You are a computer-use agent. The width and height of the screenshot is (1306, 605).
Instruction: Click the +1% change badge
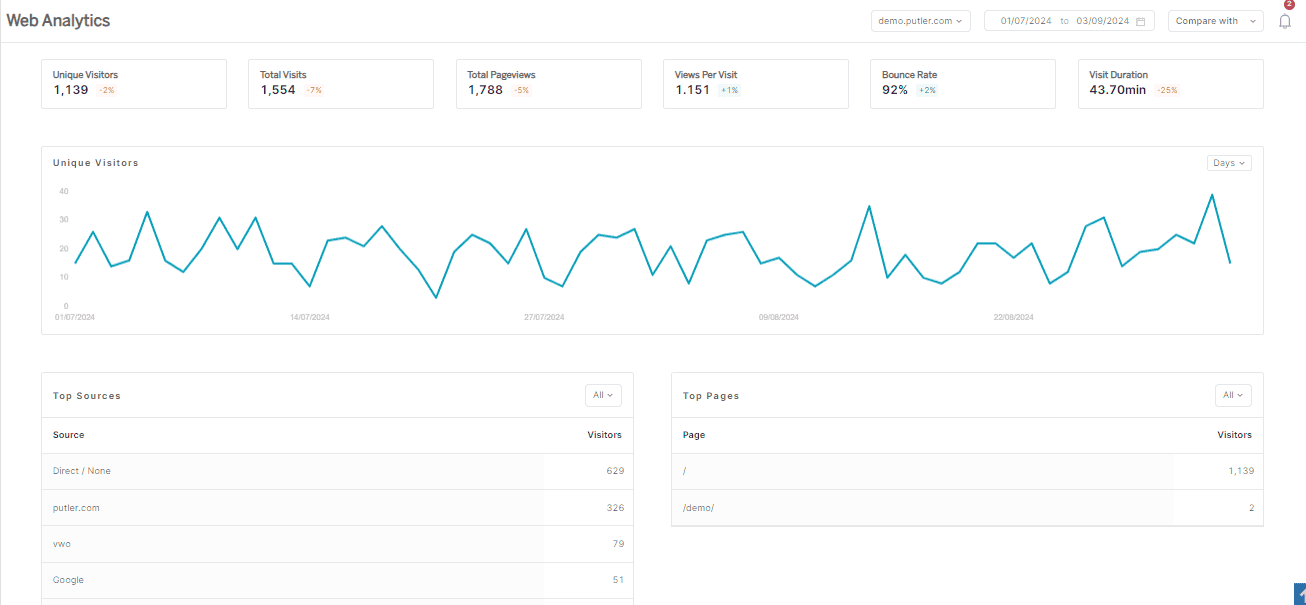729,90
